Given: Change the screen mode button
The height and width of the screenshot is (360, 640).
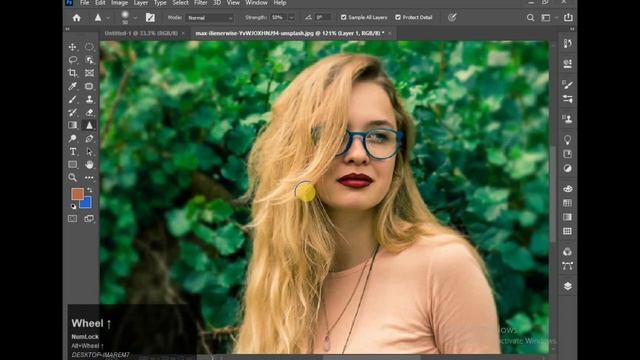Looking at the screenshot, I should click(x=89, y=219).
